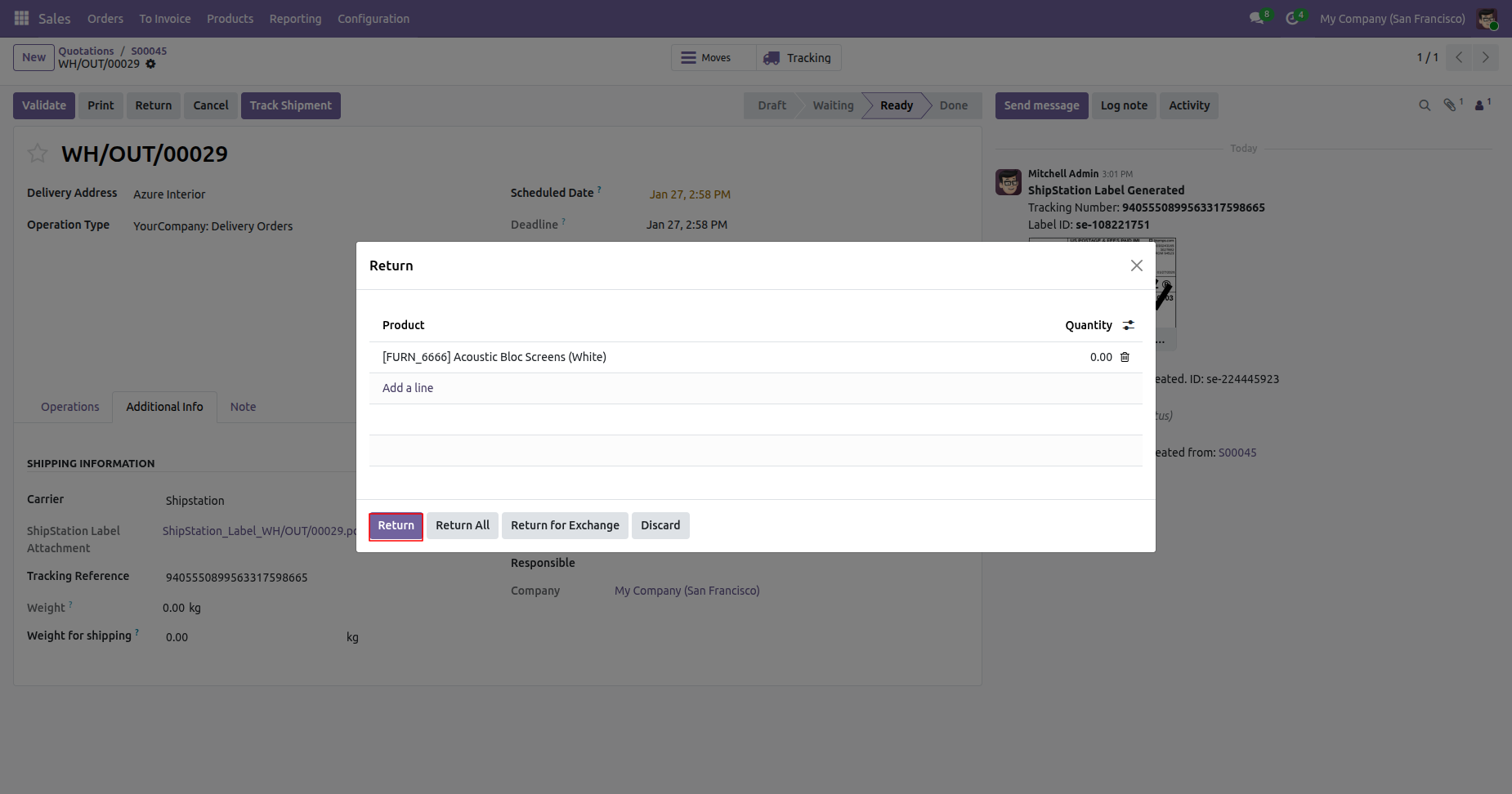
Task: Switch to the Operations tab
Action: (70, 407)
